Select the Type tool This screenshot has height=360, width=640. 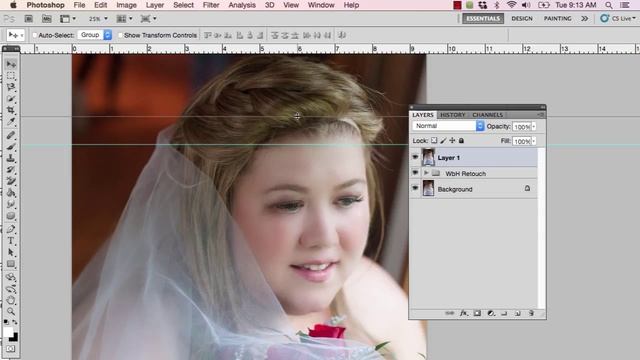tap(11, 241)
